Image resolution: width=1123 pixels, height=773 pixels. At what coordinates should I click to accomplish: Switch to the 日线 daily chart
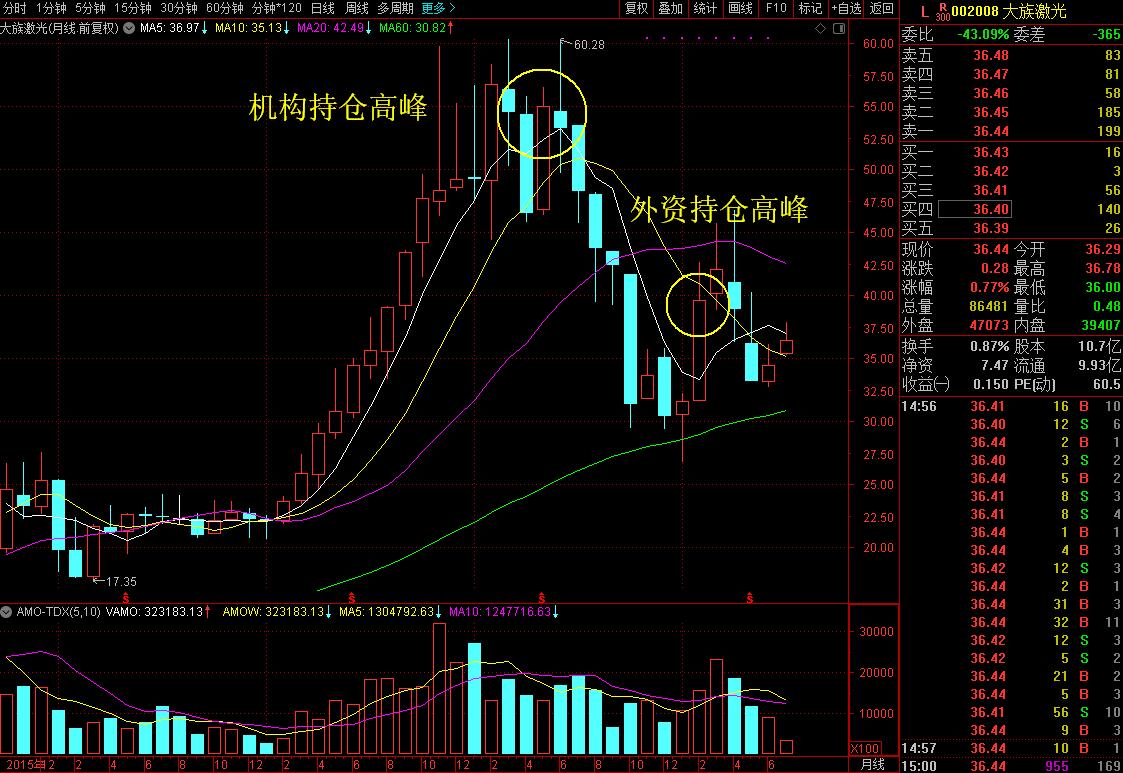[x=323, y=9]
